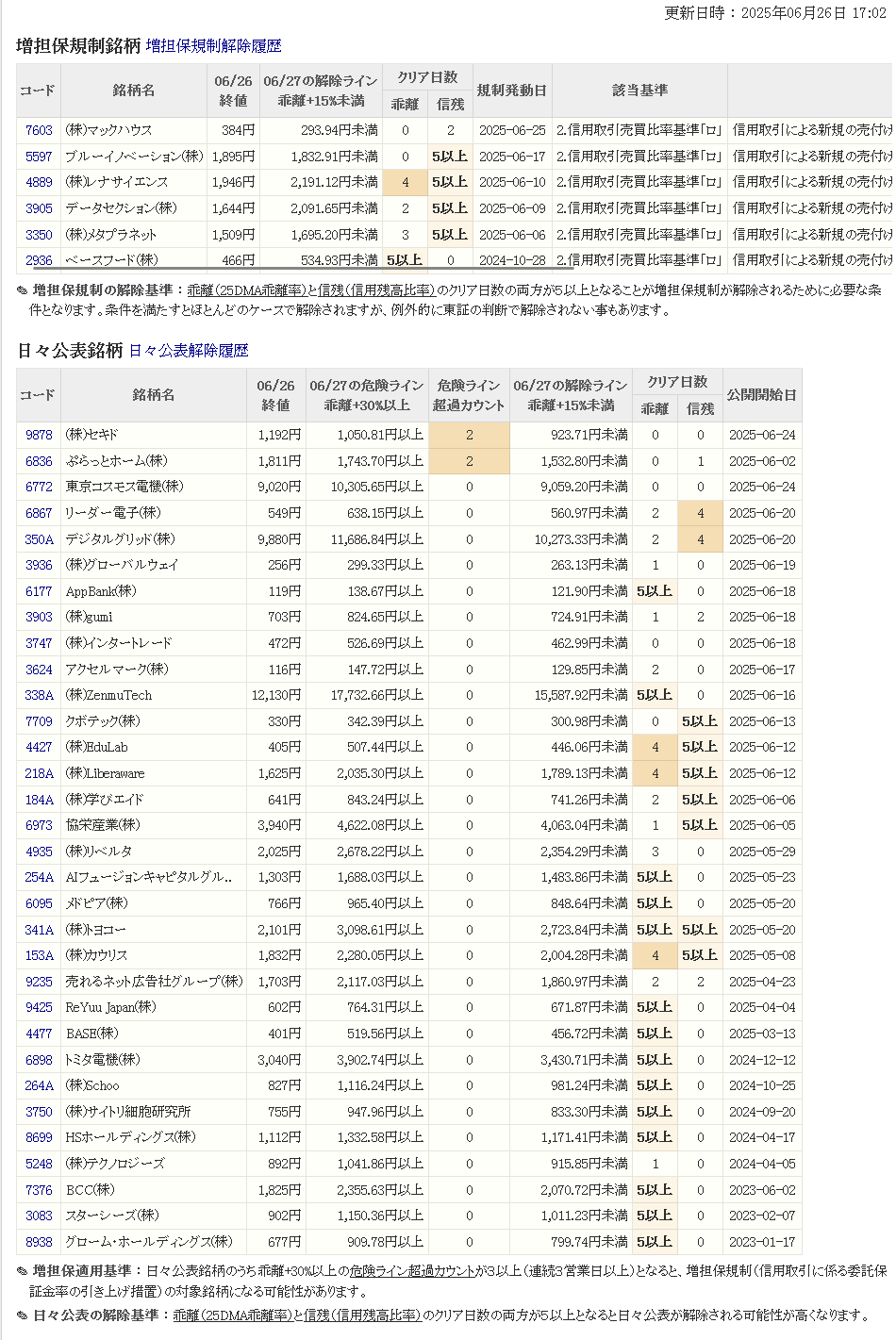Open stock code 350A link
The image size is (896, 1340).
click(x=39, y=539)
